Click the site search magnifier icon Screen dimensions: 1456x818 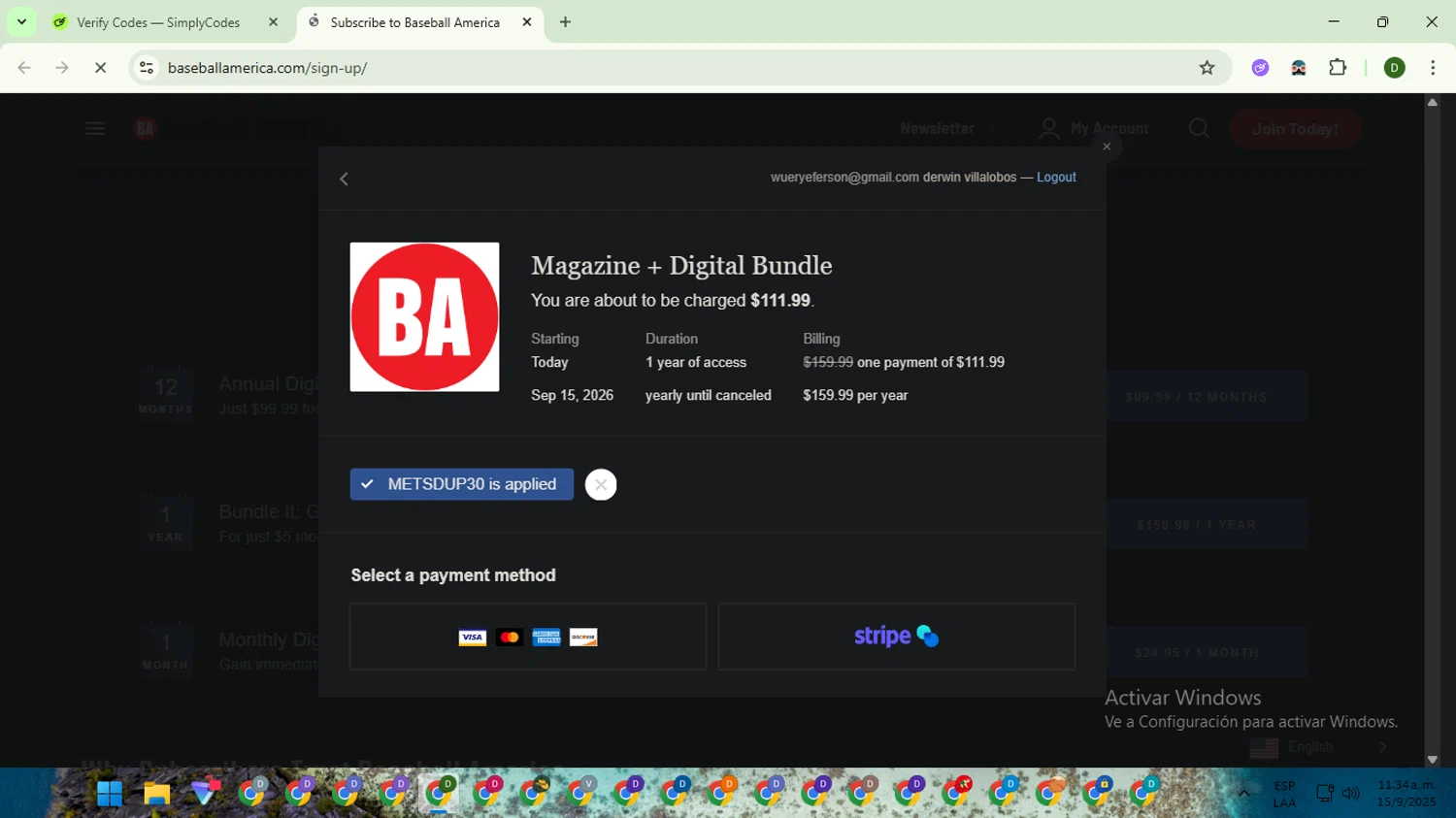coord(1199,128)
